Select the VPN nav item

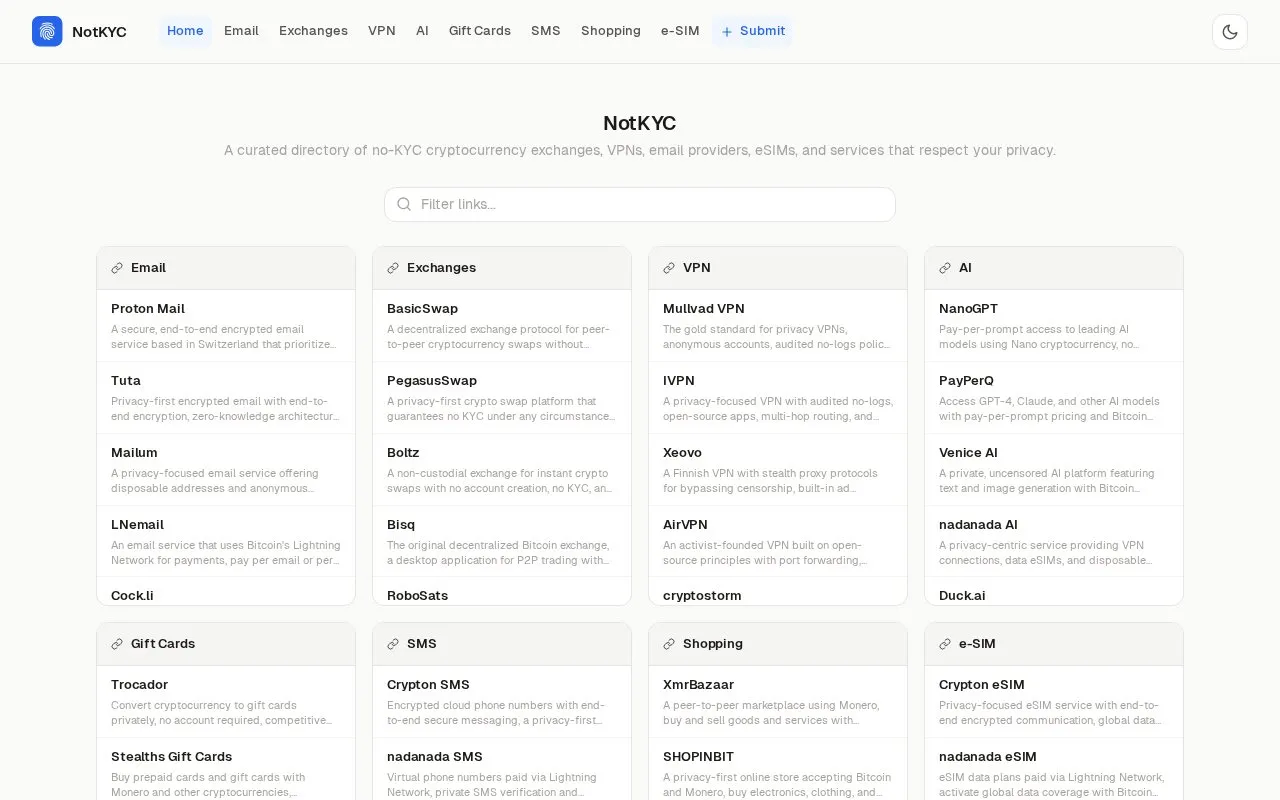pyautogui.click(x=382, y=31)
